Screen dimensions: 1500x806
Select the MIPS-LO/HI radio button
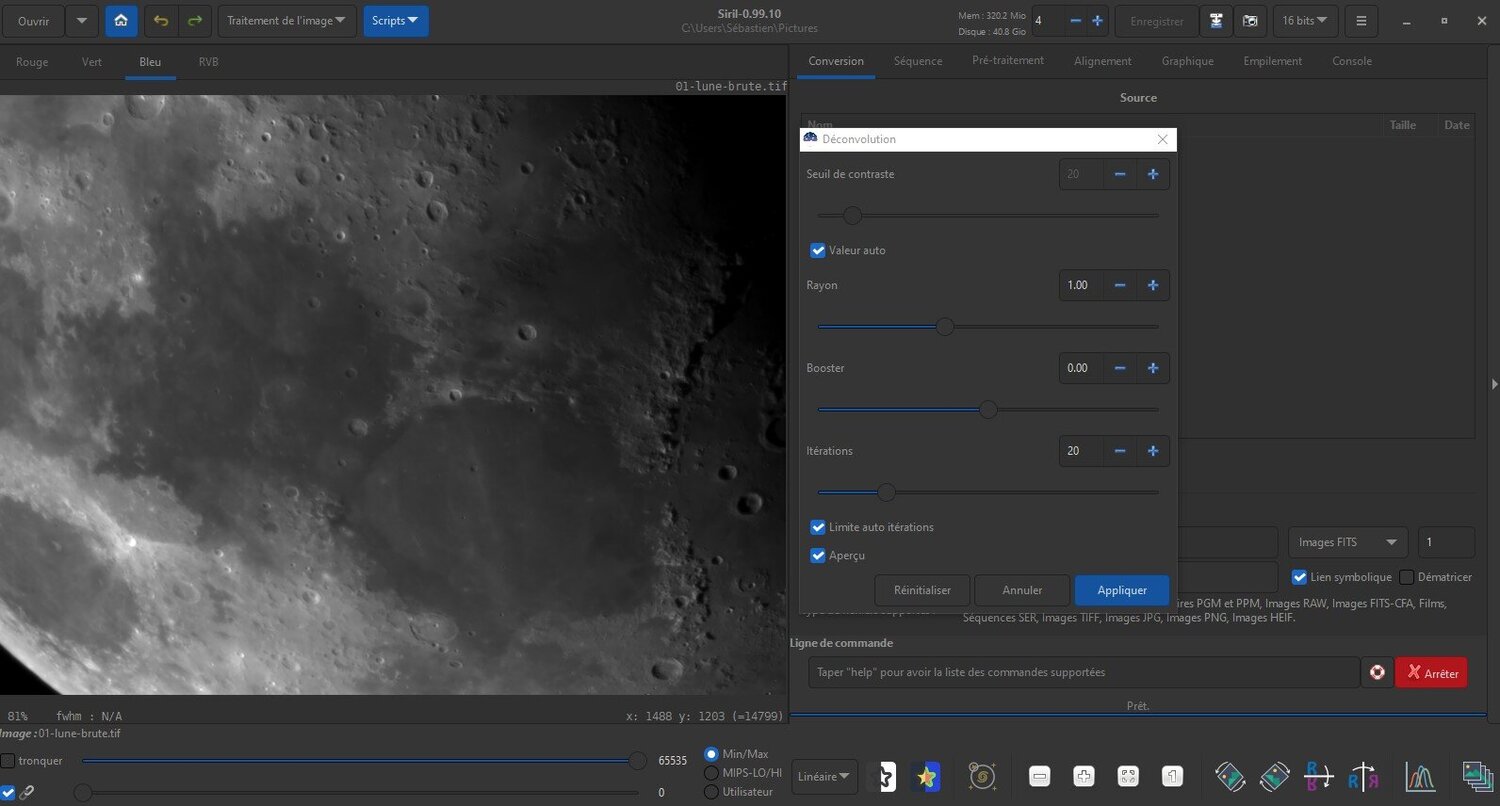click(712, 773)
